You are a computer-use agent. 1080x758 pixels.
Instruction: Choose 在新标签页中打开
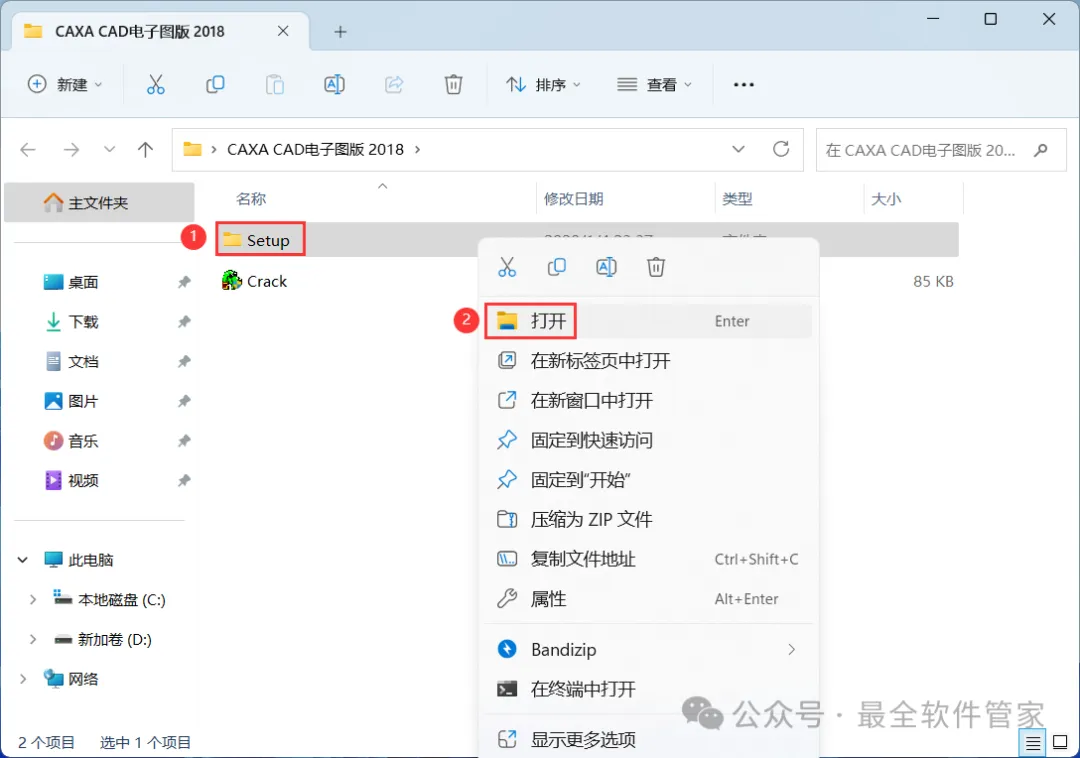click(648, 361)
